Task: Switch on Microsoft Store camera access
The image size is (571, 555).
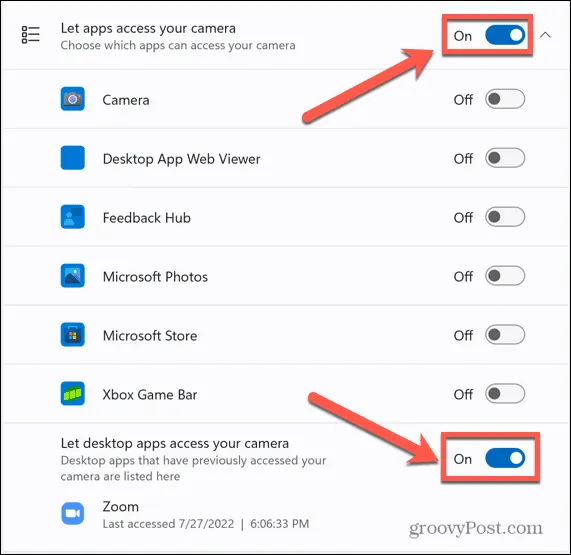Action: 505,335
